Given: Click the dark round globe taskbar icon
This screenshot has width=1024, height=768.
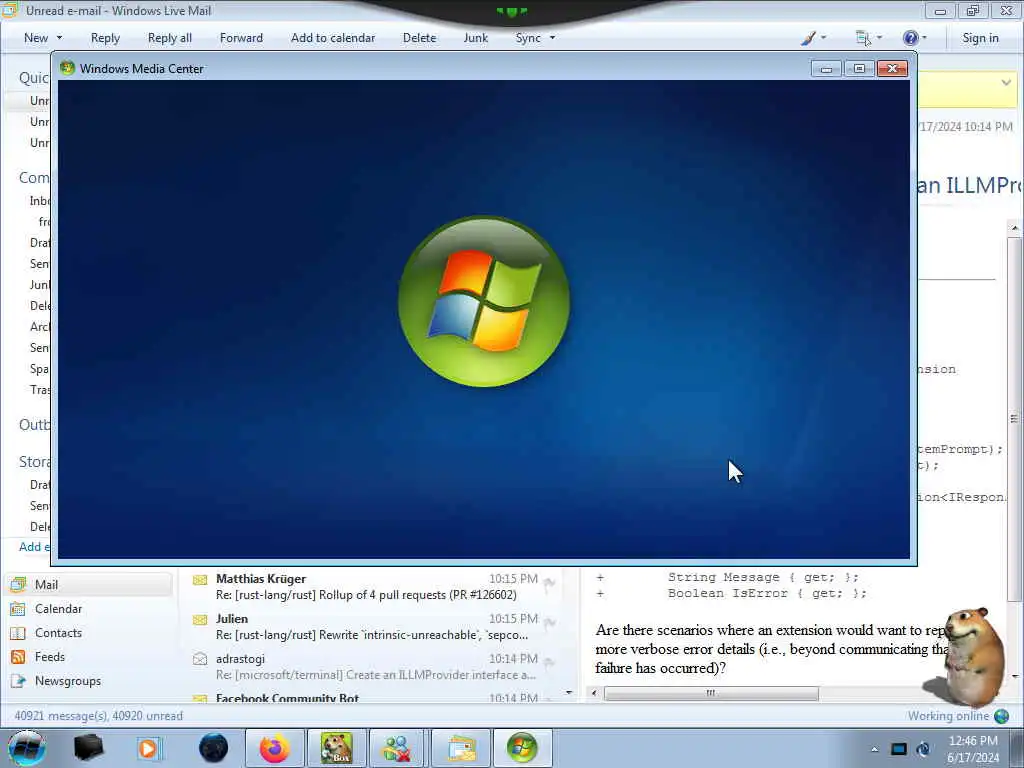Looking at the screenshot, I should click(x=214, y=748).
